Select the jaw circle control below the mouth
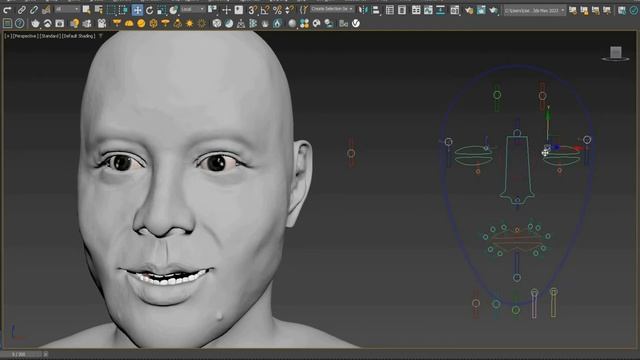 click(x=517, y=278)
